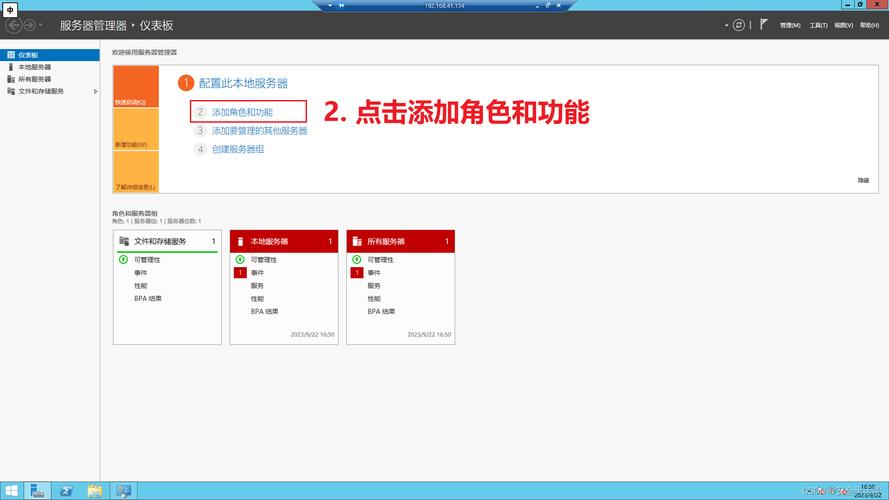Open the 文件和存储服务 tile header
The width and height of the screenshot is (889, 500).
[167, 241]
